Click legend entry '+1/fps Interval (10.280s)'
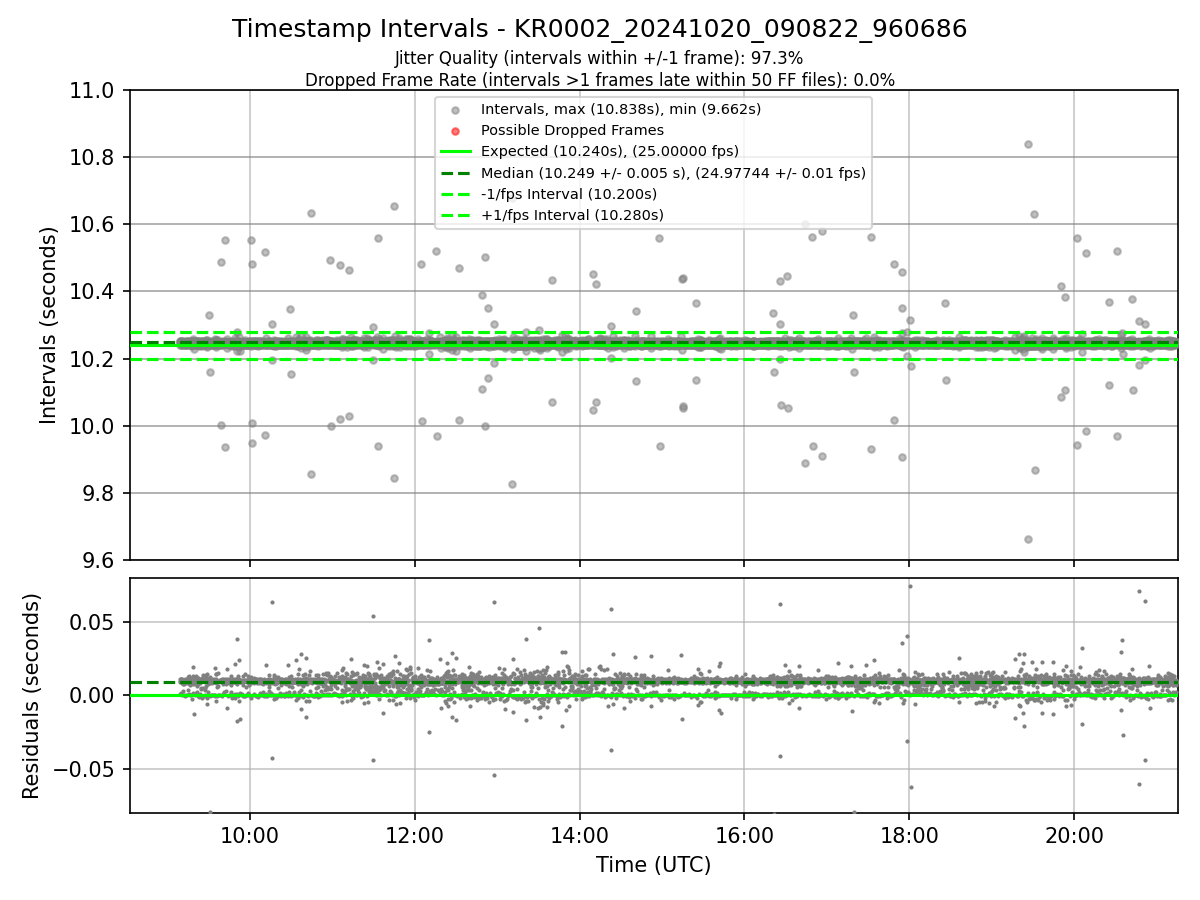Image resolution: width=1200 pixels, height=900 pixels. click(x=572, y=215)
